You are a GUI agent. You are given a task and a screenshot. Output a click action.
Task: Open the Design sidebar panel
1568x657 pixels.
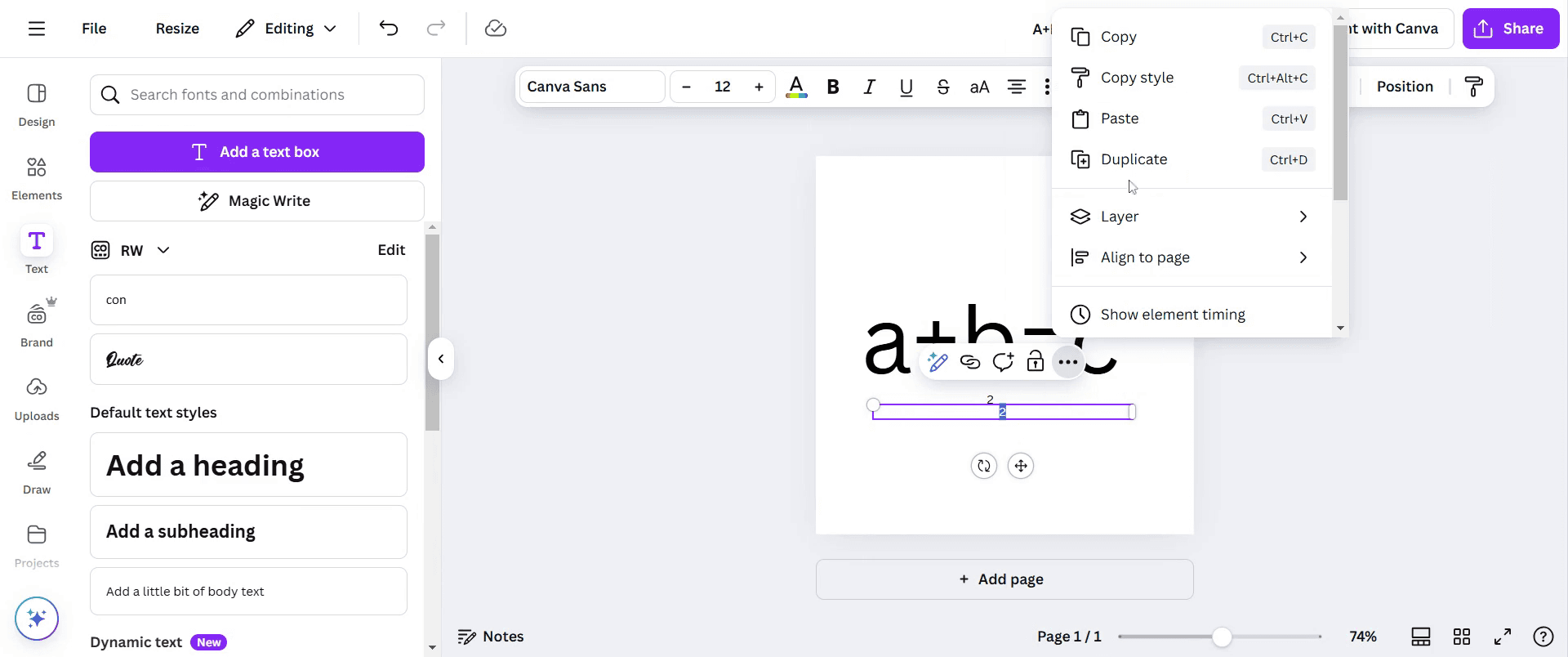[37, 105]
